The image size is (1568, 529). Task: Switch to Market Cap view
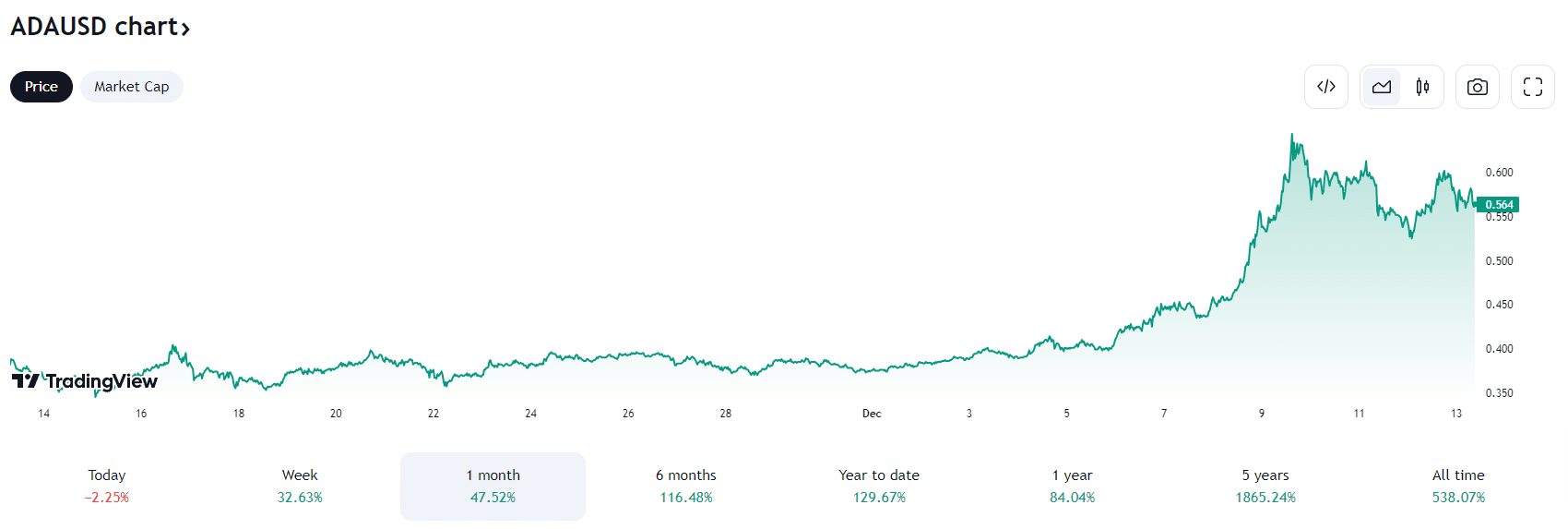[x=132, y=87]
